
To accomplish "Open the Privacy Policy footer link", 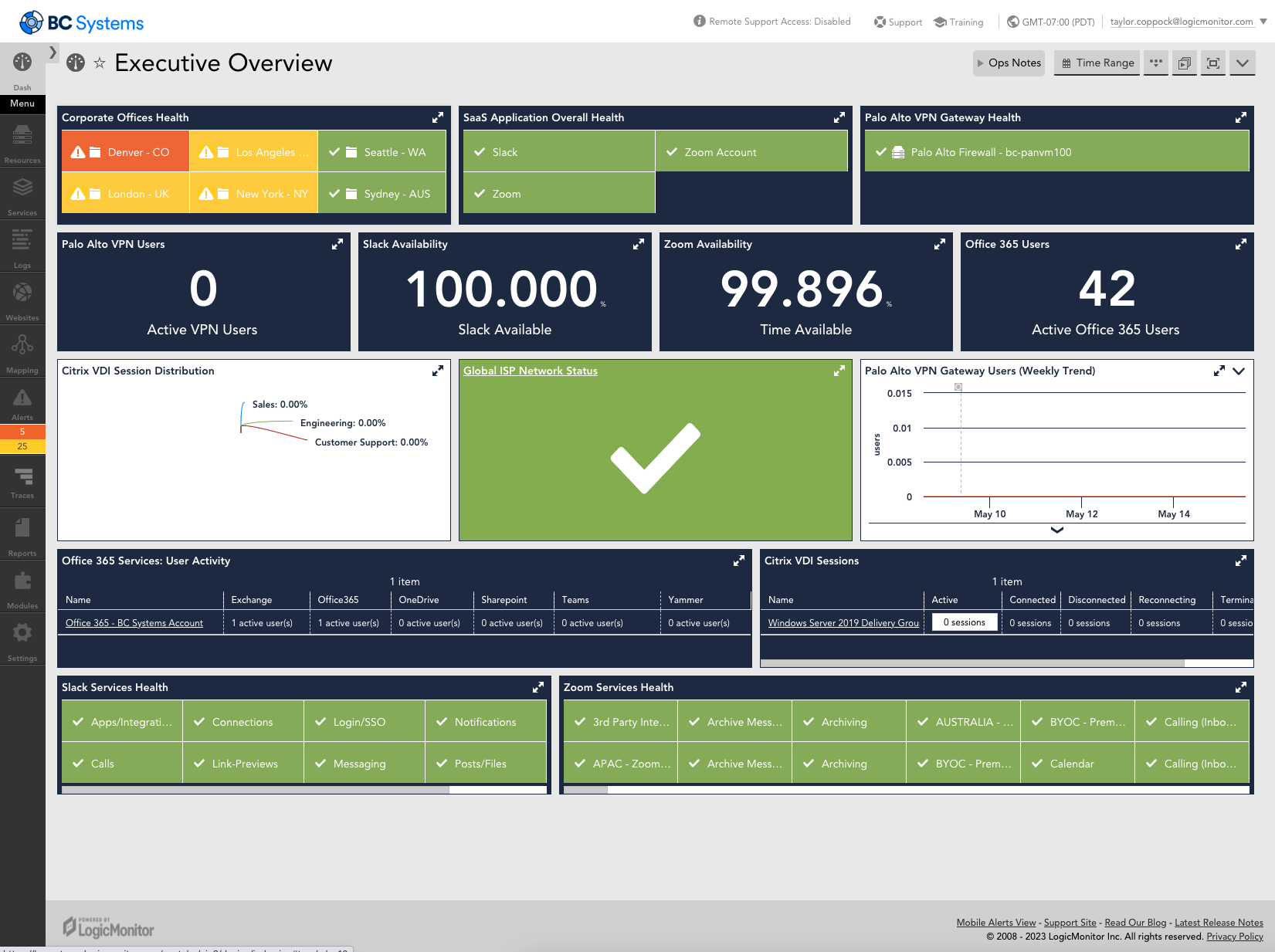I will (1235, 937).
